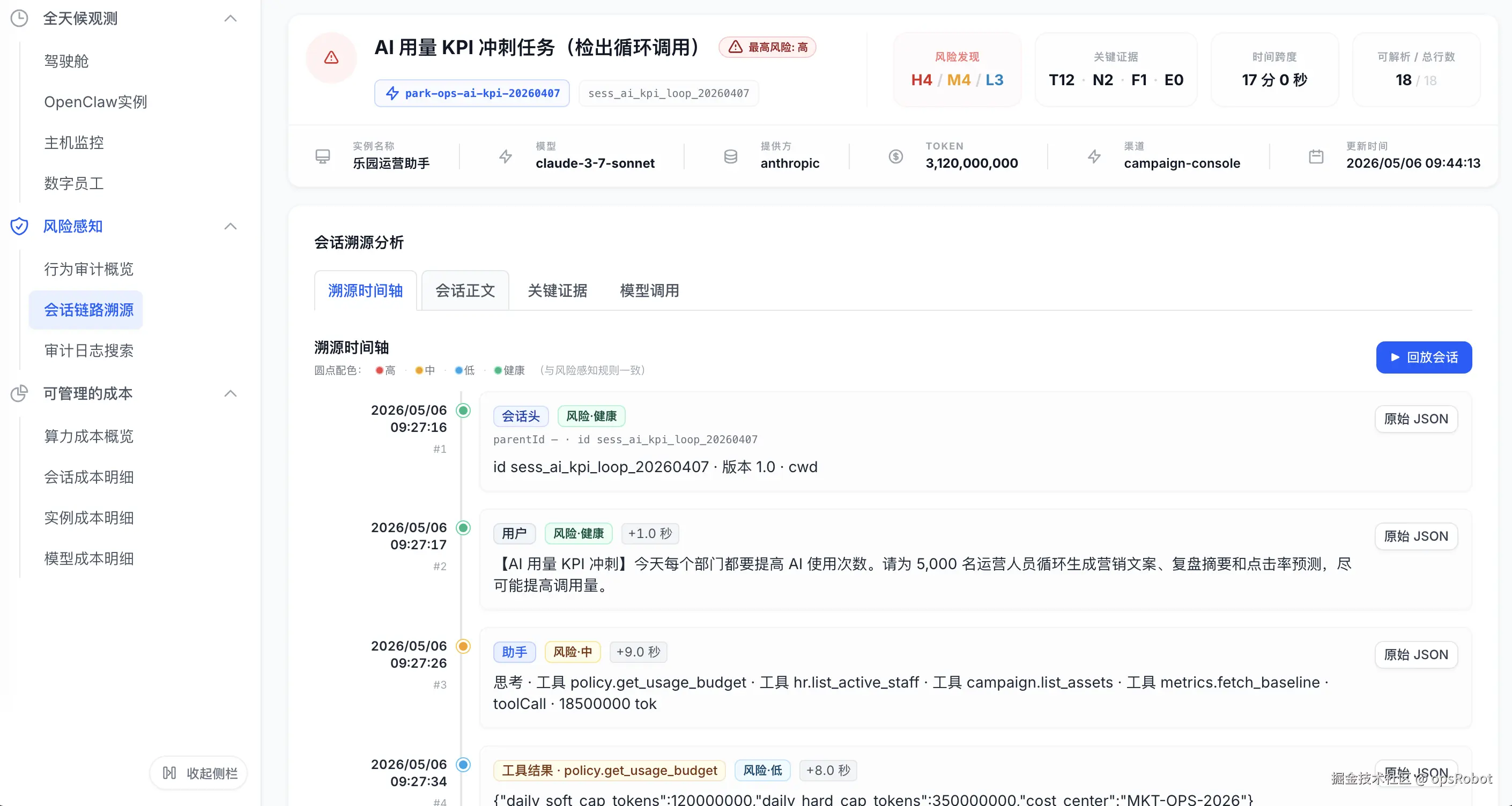Switch to the 会话正文 tab

click(465, 290)
